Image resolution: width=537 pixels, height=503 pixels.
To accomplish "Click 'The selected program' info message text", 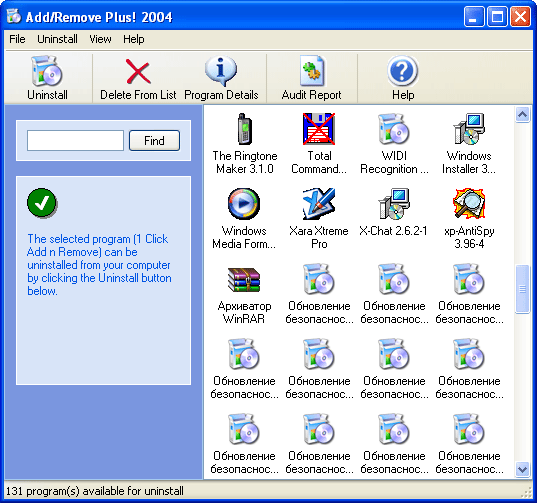I will click(x=99, y=265).
